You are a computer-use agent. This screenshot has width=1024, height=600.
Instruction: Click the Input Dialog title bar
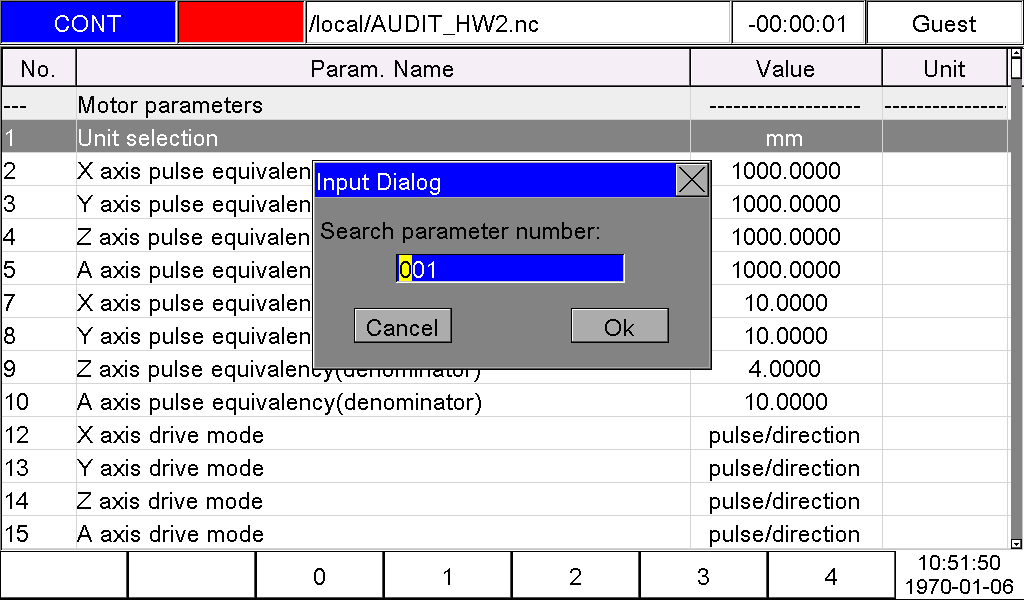point(494,181)
